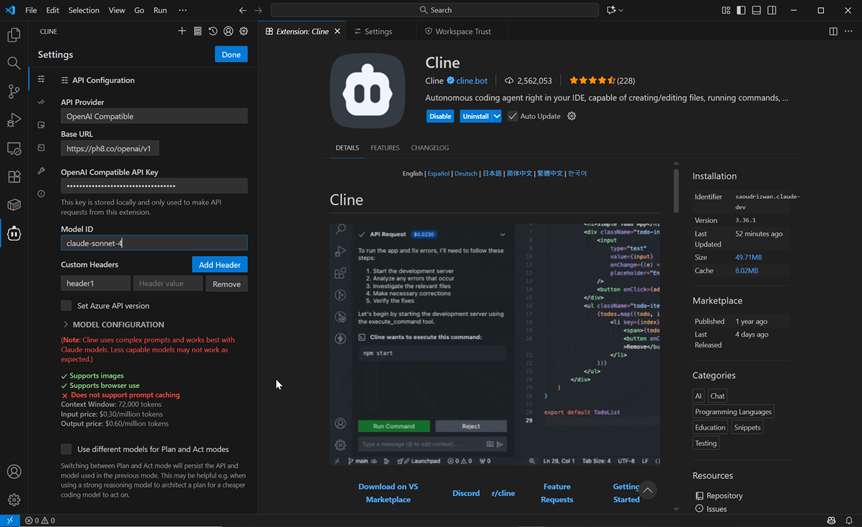Open Manage gear in activity bar

pyautogui.click(x=14, y=500)
